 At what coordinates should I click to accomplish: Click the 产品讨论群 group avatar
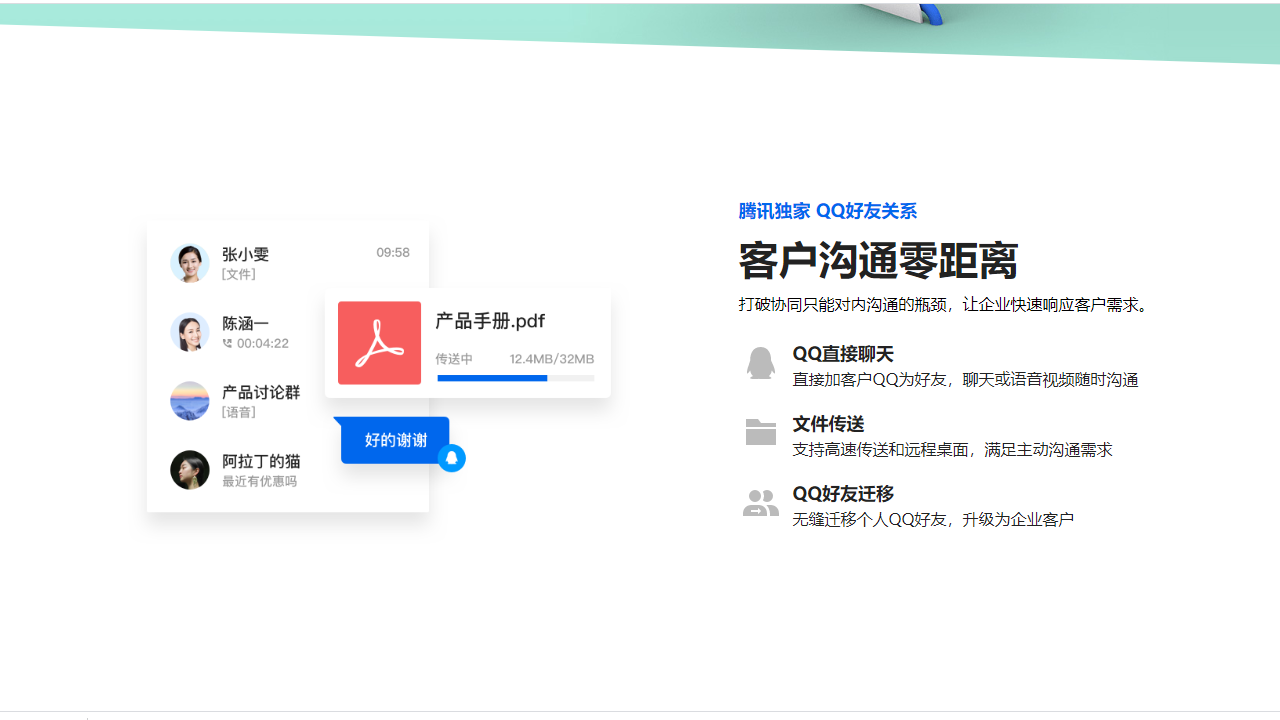(x=189, y=401)
